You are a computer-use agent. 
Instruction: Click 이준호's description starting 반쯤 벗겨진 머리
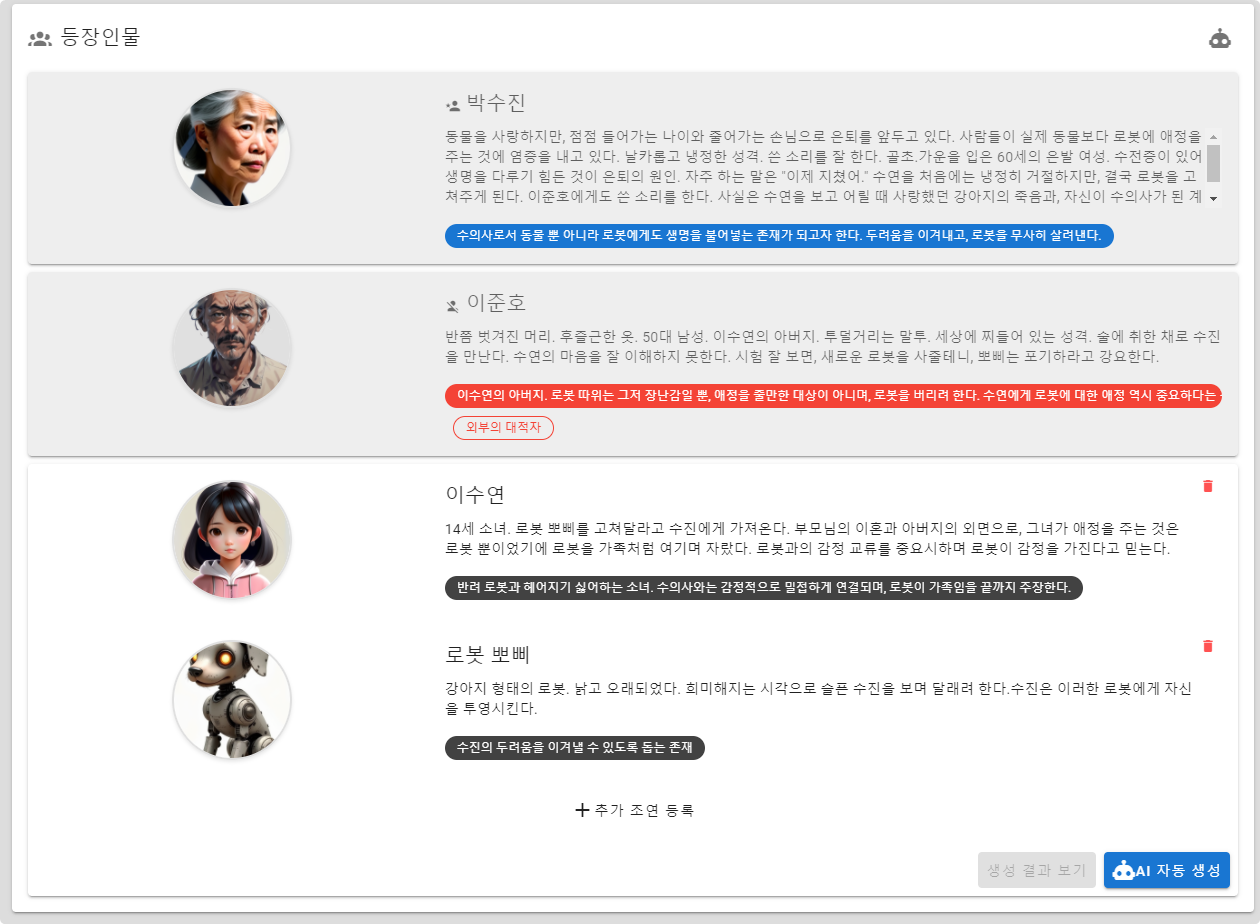[x=832, y=346]
